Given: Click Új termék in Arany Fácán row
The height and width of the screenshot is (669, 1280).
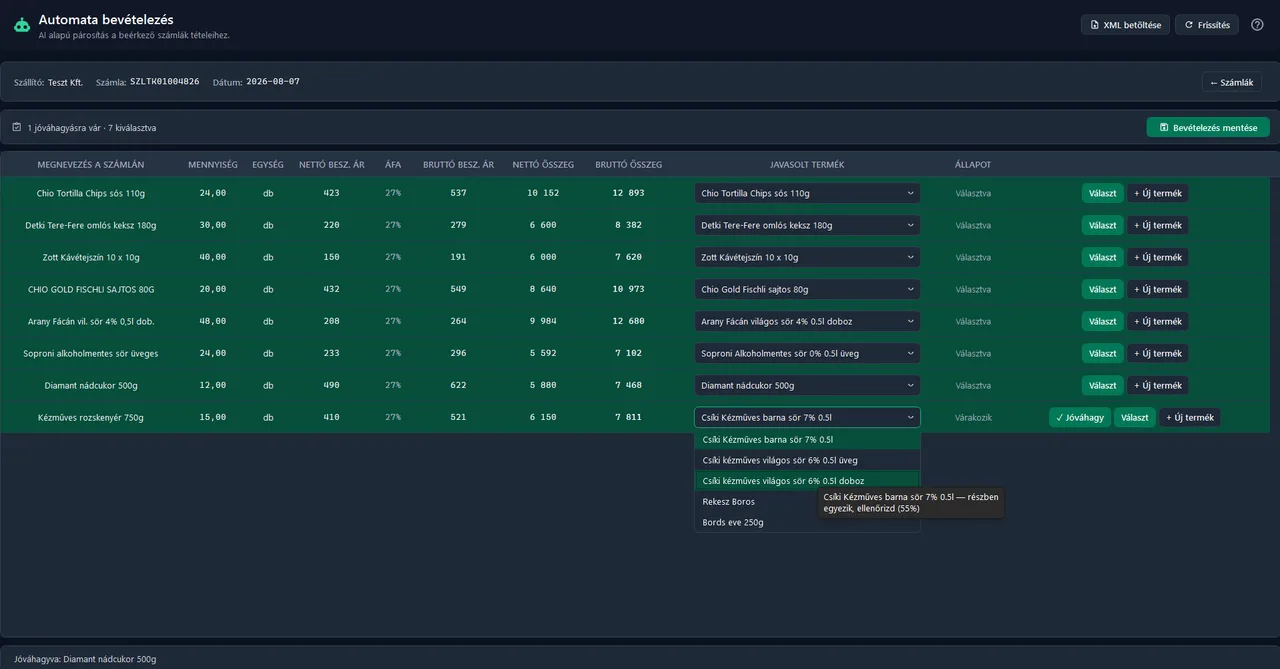Looking at the screenshot, I should point(1158,321).
